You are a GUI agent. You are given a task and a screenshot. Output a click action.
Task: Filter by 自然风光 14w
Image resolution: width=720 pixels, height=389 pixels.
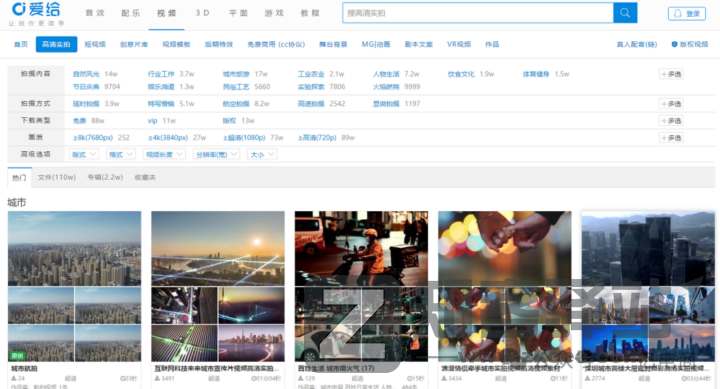pyautogui.click(x=95, y=73)
